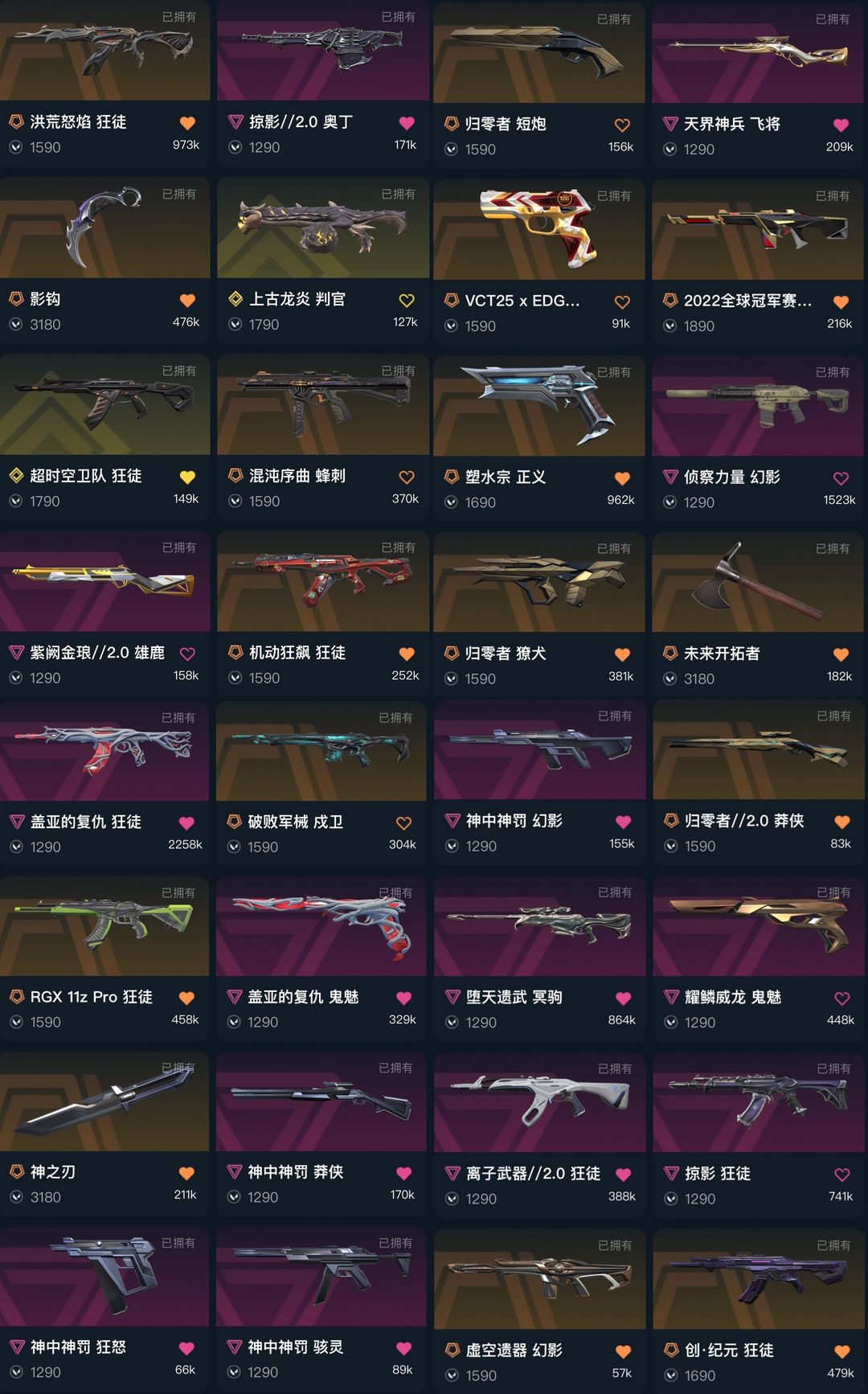The height and width of the screenshot is (1394, 868).
Task: Select the 塑水宗 正义 skin title
Action: click(x=506, y=478)
